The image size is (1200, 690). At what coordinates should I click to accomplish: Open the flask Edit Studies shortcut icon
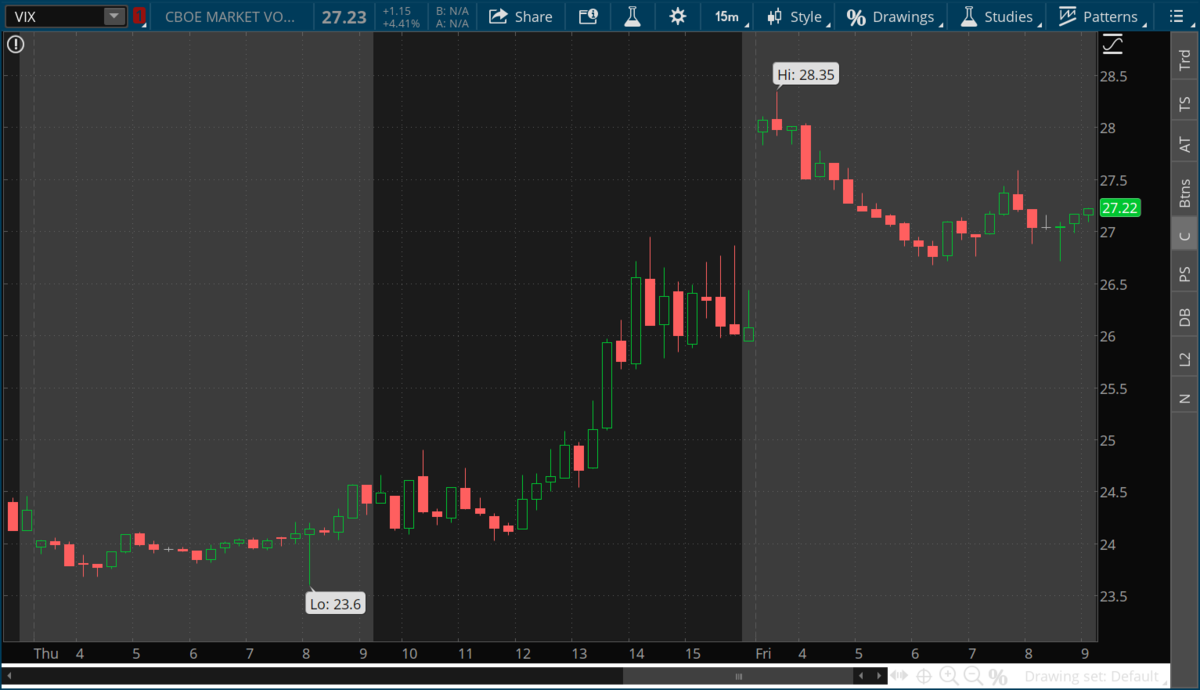pos(632,16)
